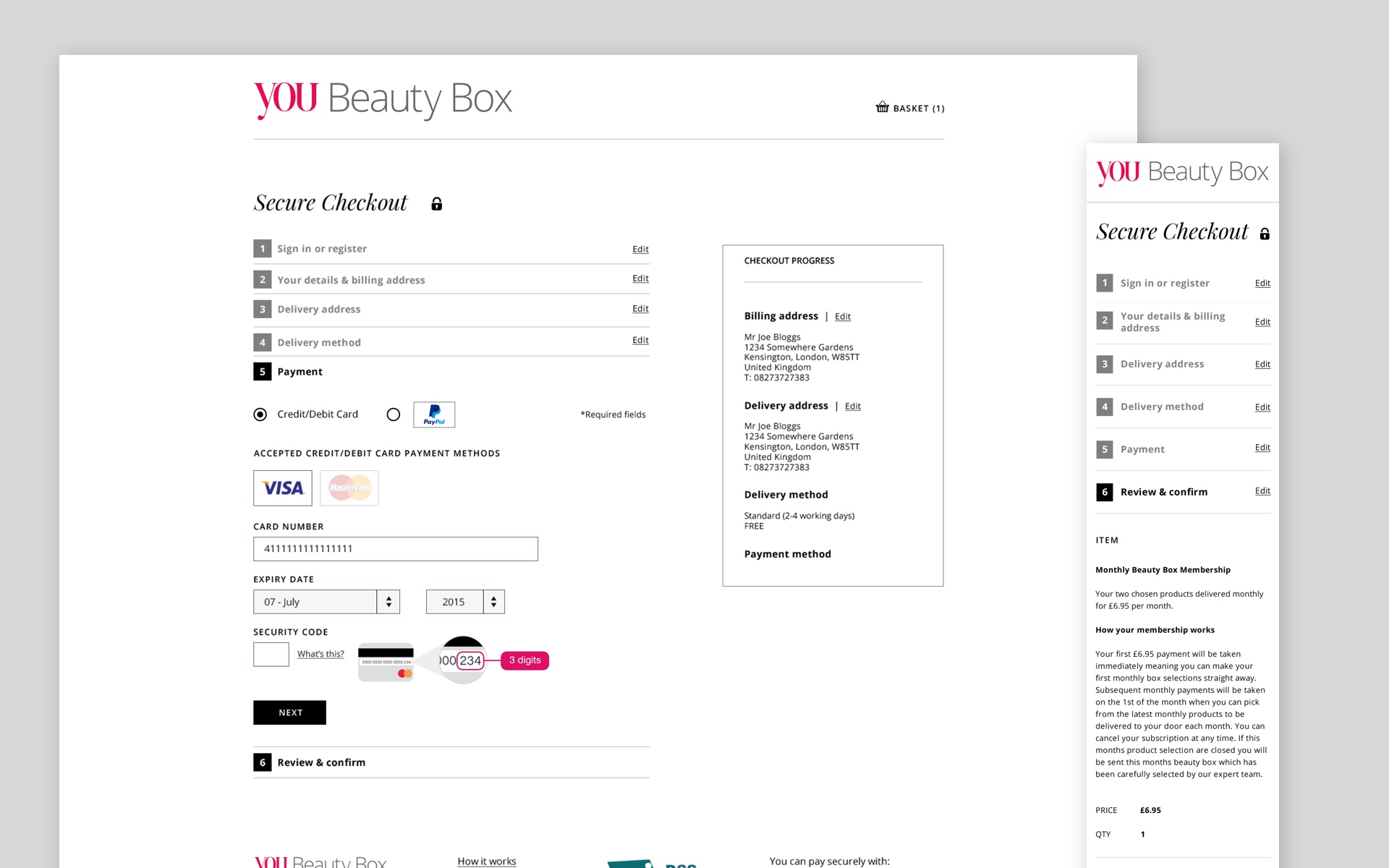This screenshot has width=1389, height=868.
Task: Select the MasterCard accepted payment method icon
Action: [x=349, y=488]
